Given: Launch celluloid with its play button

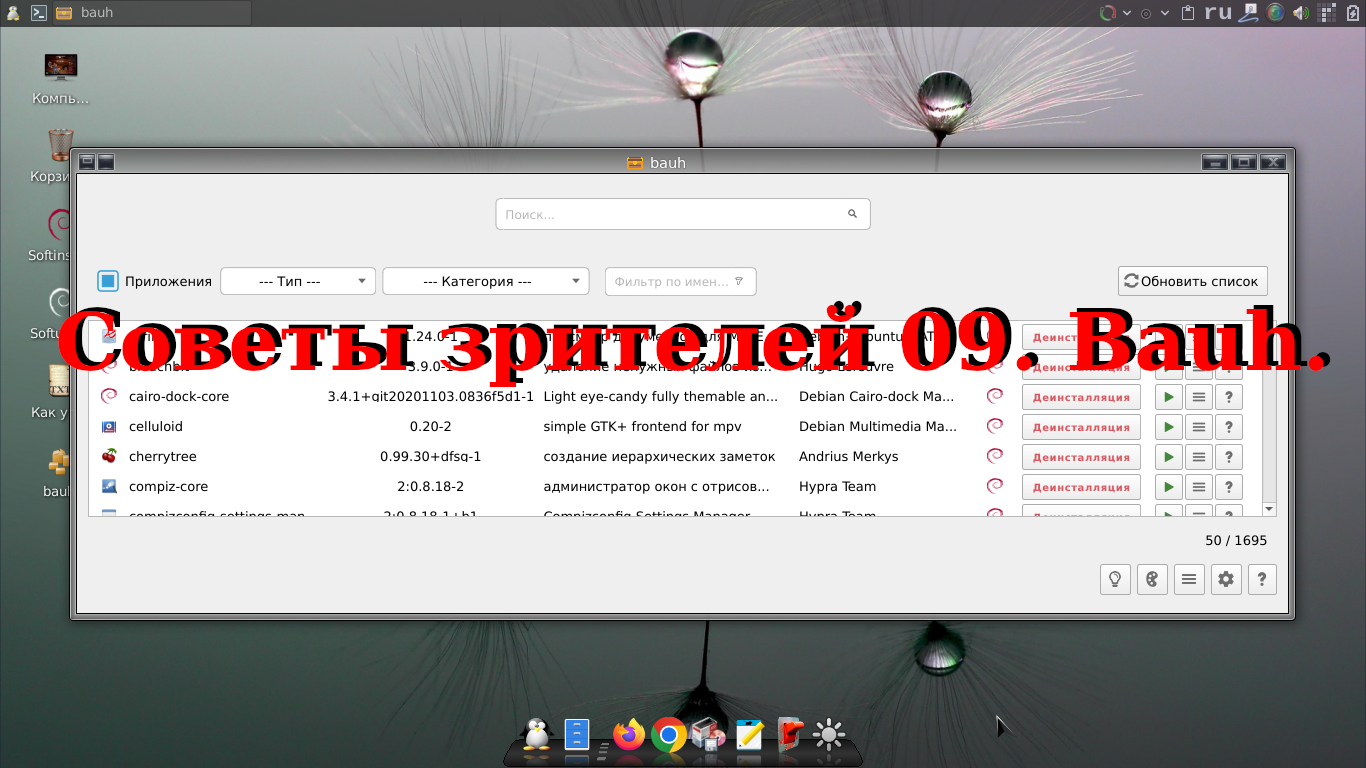Looking at the screenshot, I should 1168,427.
